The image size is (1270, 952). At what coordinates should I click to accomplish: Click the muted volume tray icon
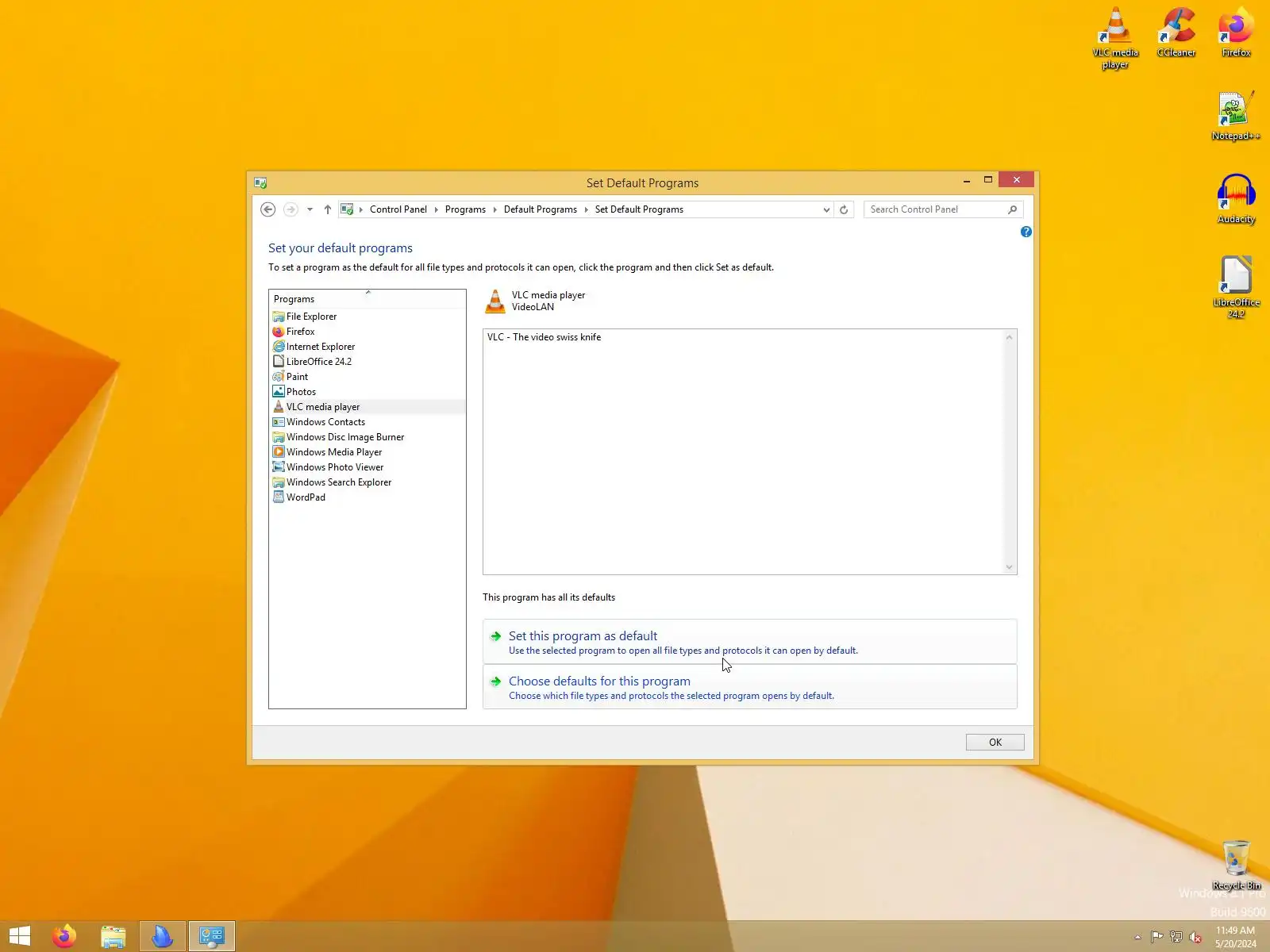tap(1195, 937)
